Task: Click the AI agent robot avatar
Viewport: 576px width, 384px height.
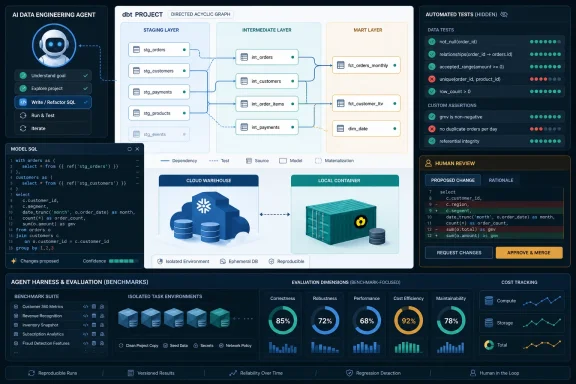Action: click(54, 46)
